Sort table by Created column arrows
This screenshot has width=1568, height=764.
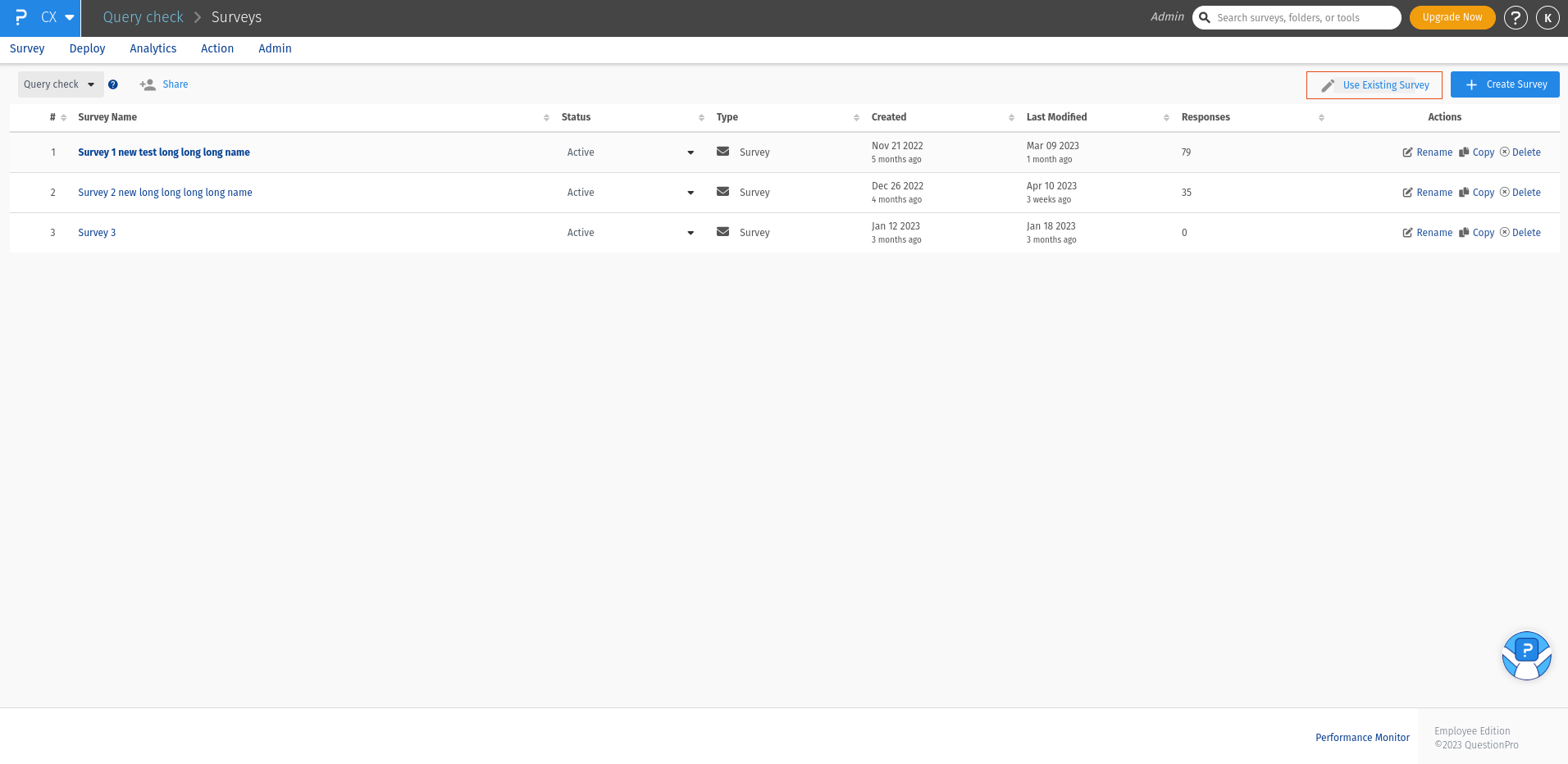1011,118
